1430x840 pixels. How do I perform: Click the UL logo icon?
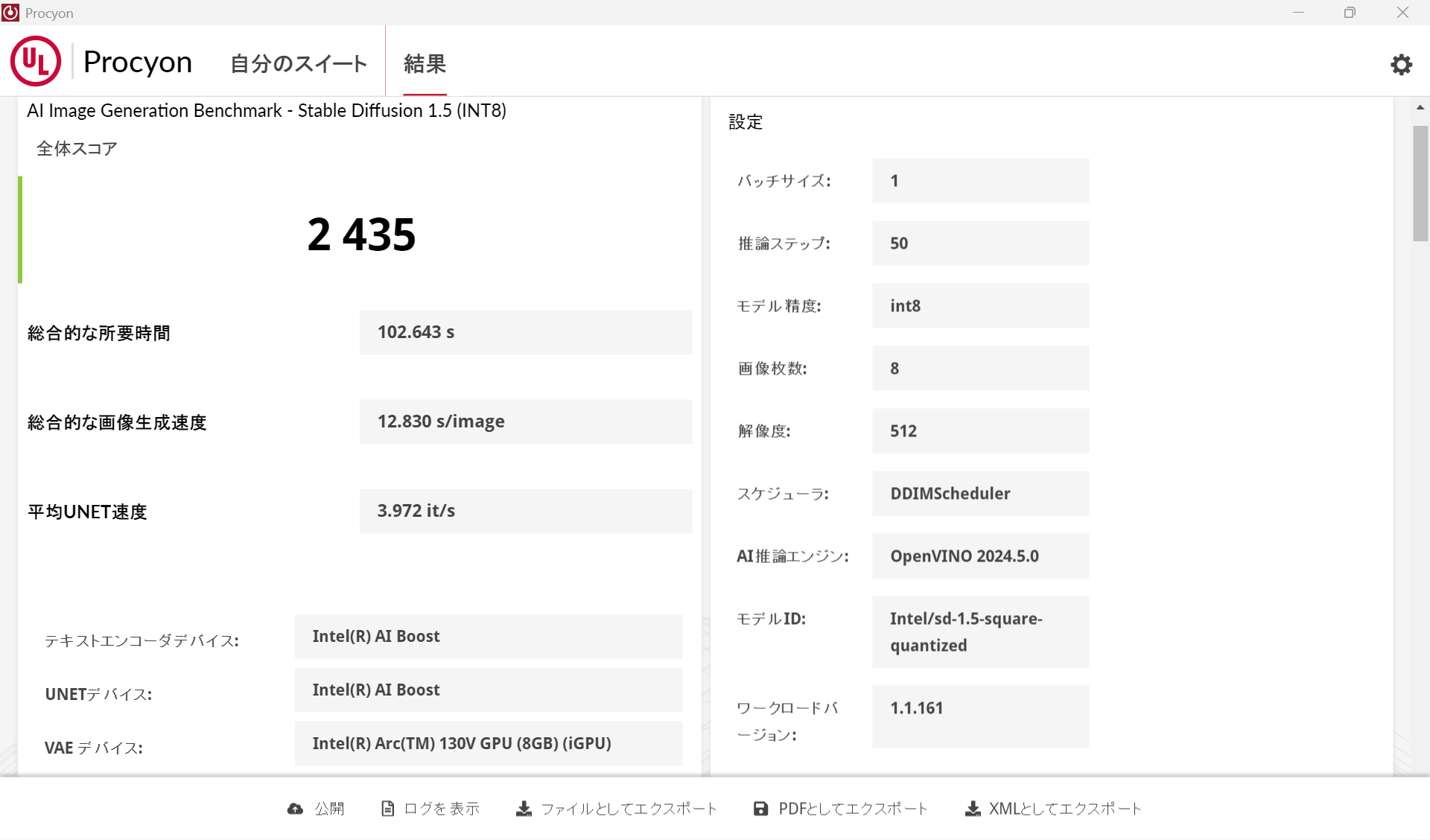tap(36, 62)
